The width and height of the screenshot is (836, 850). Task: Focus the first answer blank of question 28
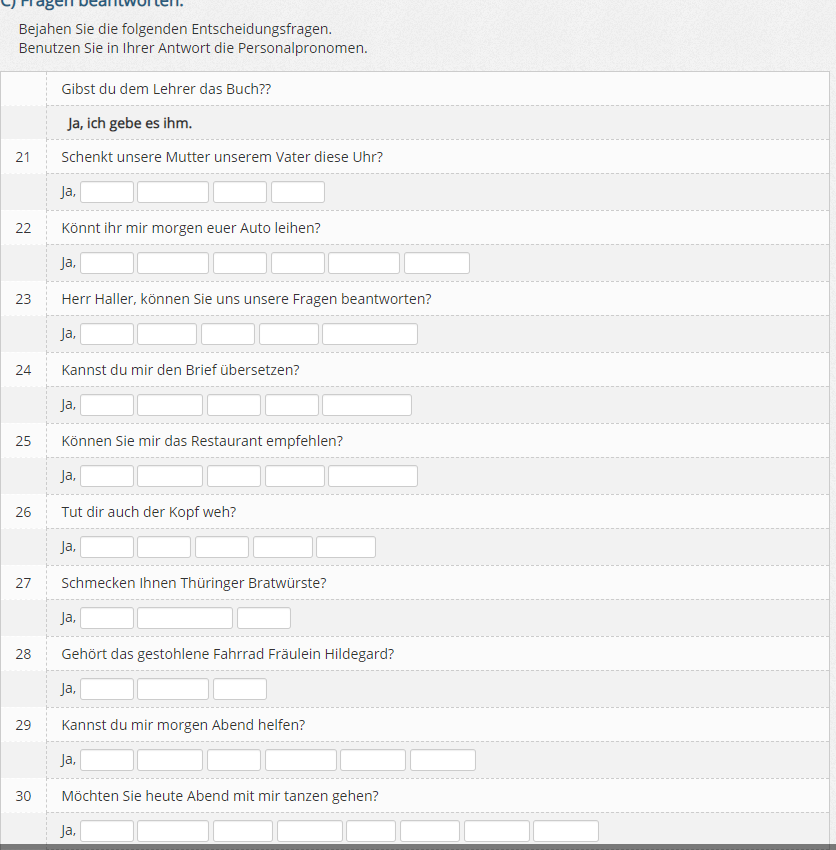pyautogui.click(x=107, y=689)
